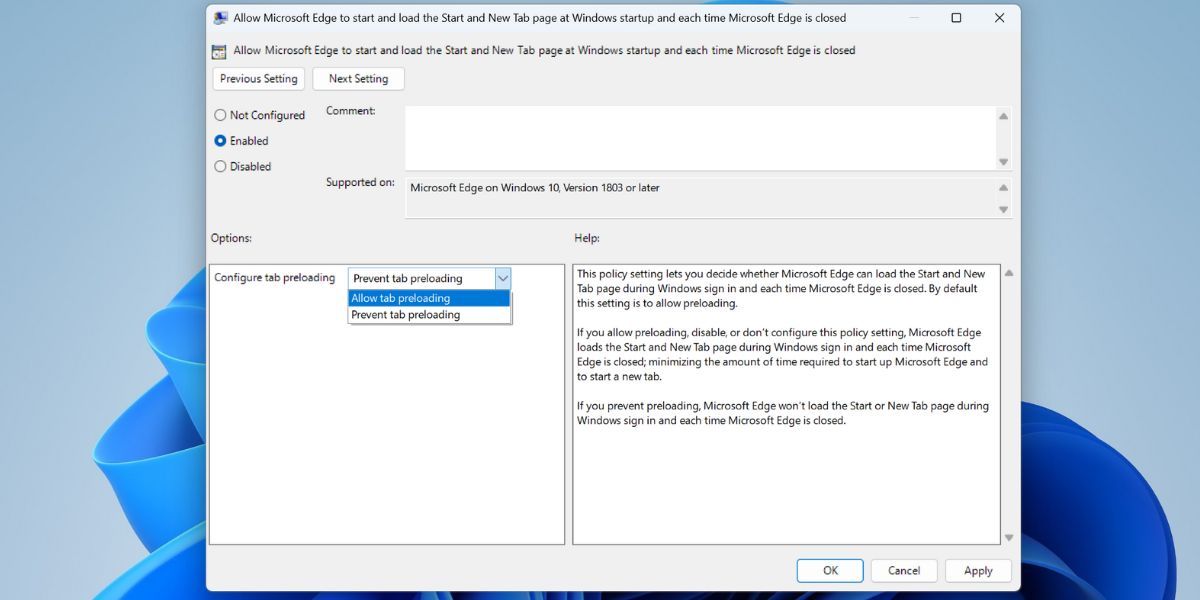This screenshot has height=600, width=1200.
Task: Click the down scroll arrow of the Comment box
Action: [x=1002, y=160]
